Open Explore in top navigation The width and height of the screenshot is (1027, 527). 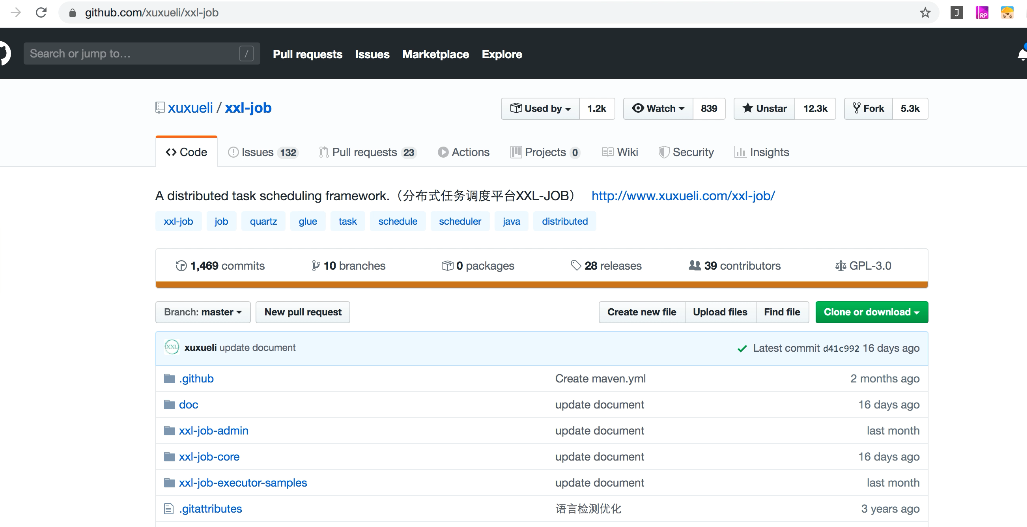click(502, 54)
